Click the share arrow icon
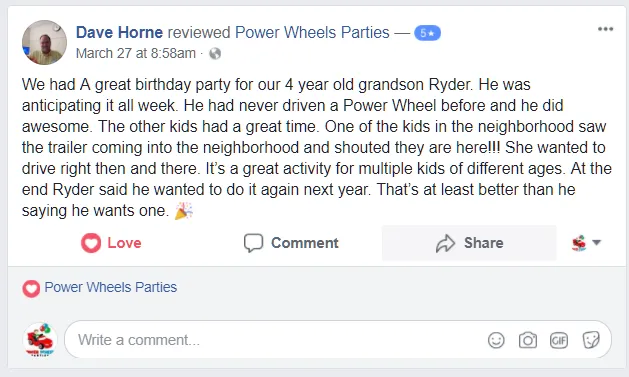The image size is (629, 377). [x=445, y=243]
